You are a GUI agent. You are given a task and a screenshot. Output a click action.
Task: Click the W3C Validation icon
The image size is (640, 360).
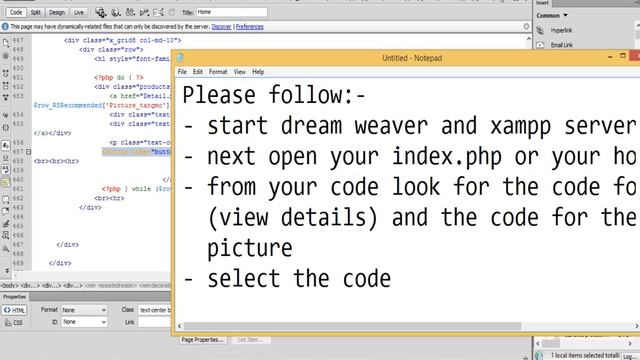pyautogui.click(x=144, y=12)
